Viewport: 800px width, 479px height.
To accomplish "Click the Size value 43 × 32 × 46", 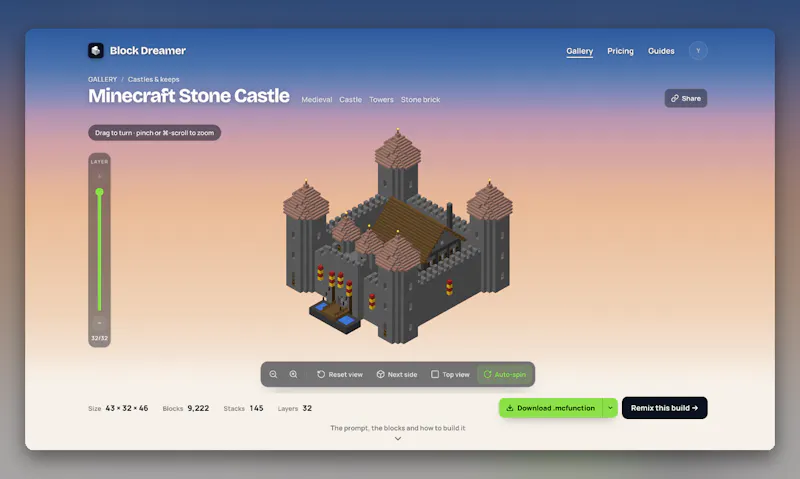I will click(127, 408).
